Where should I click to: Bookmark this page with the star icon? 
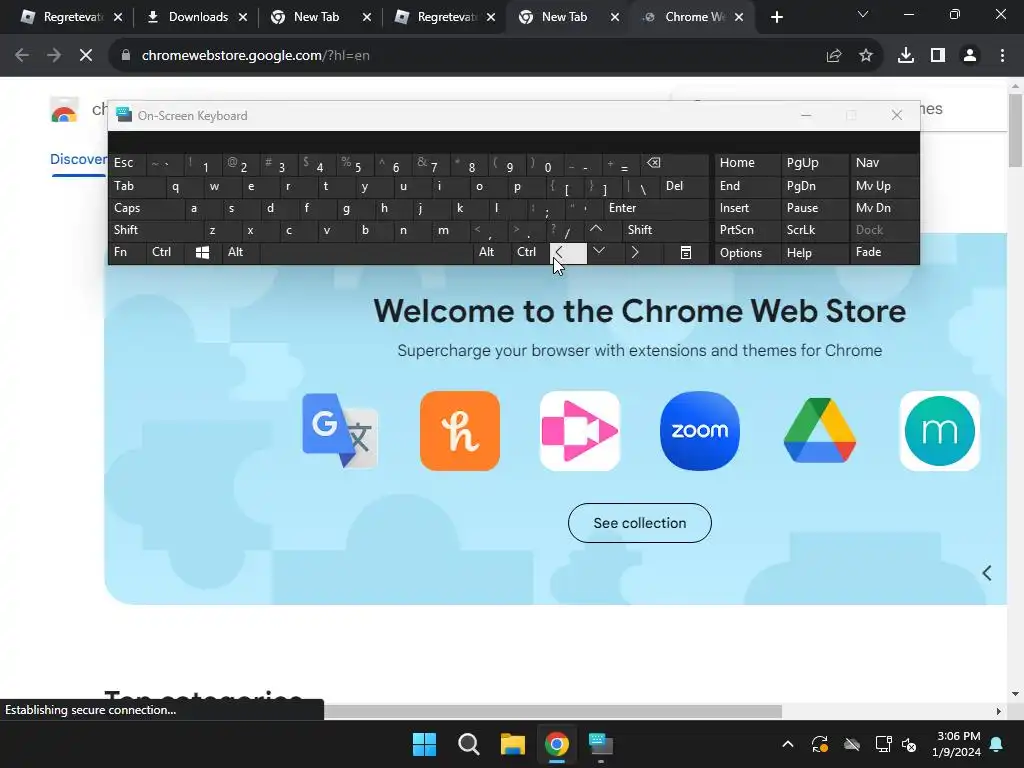[x=866, y=56]
